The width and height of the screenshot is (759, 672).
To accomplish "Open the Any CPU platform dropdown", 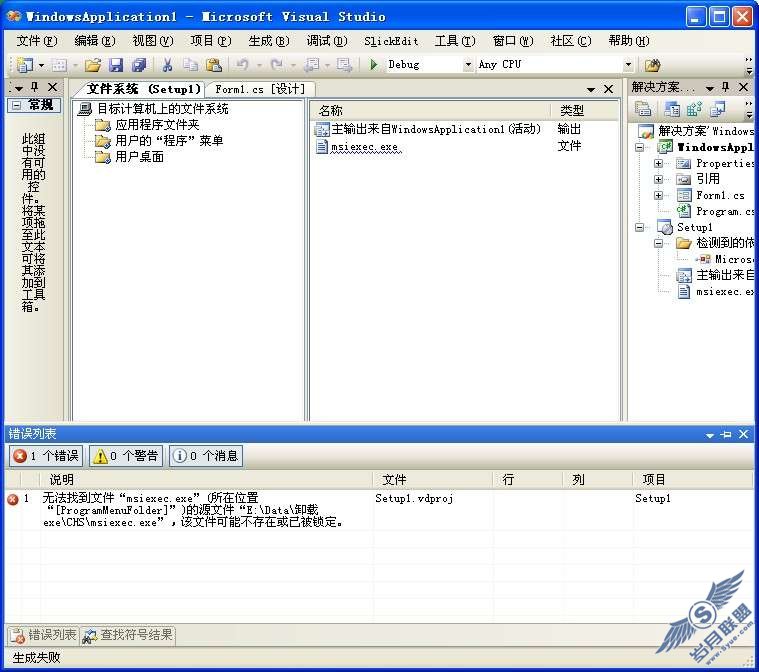I will click(x=628, y=64).
